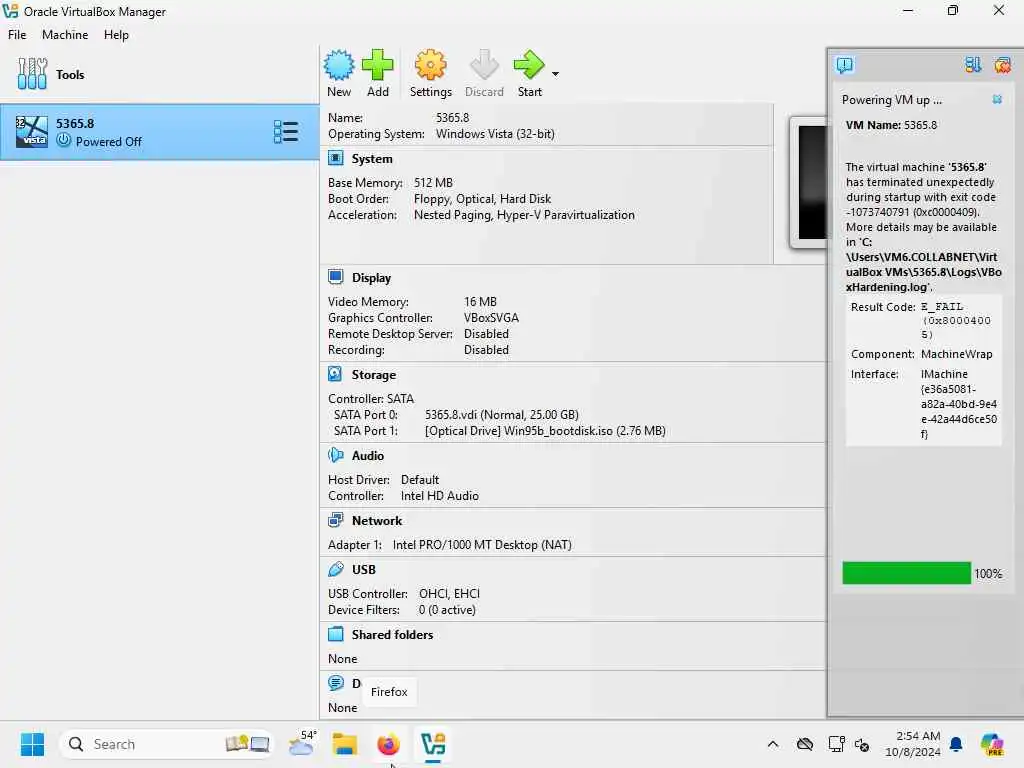The height and width of the screenshot is (768, 1024).
Task: Open the Audio settings heading link
Action: [368, 456]
